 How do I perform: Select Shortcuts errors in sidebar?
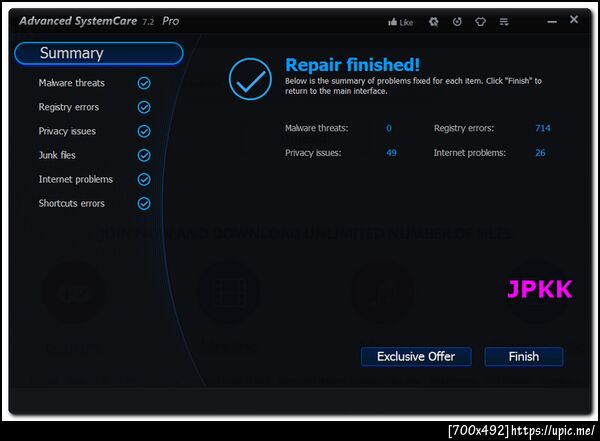(72, 203)
